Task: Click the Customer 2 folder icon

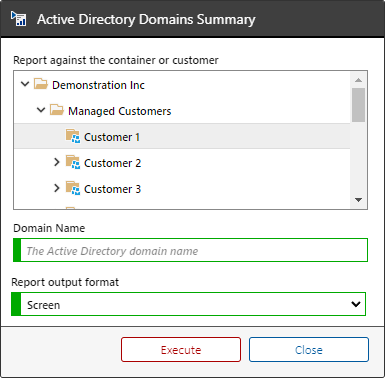Action: coord(73,162)
